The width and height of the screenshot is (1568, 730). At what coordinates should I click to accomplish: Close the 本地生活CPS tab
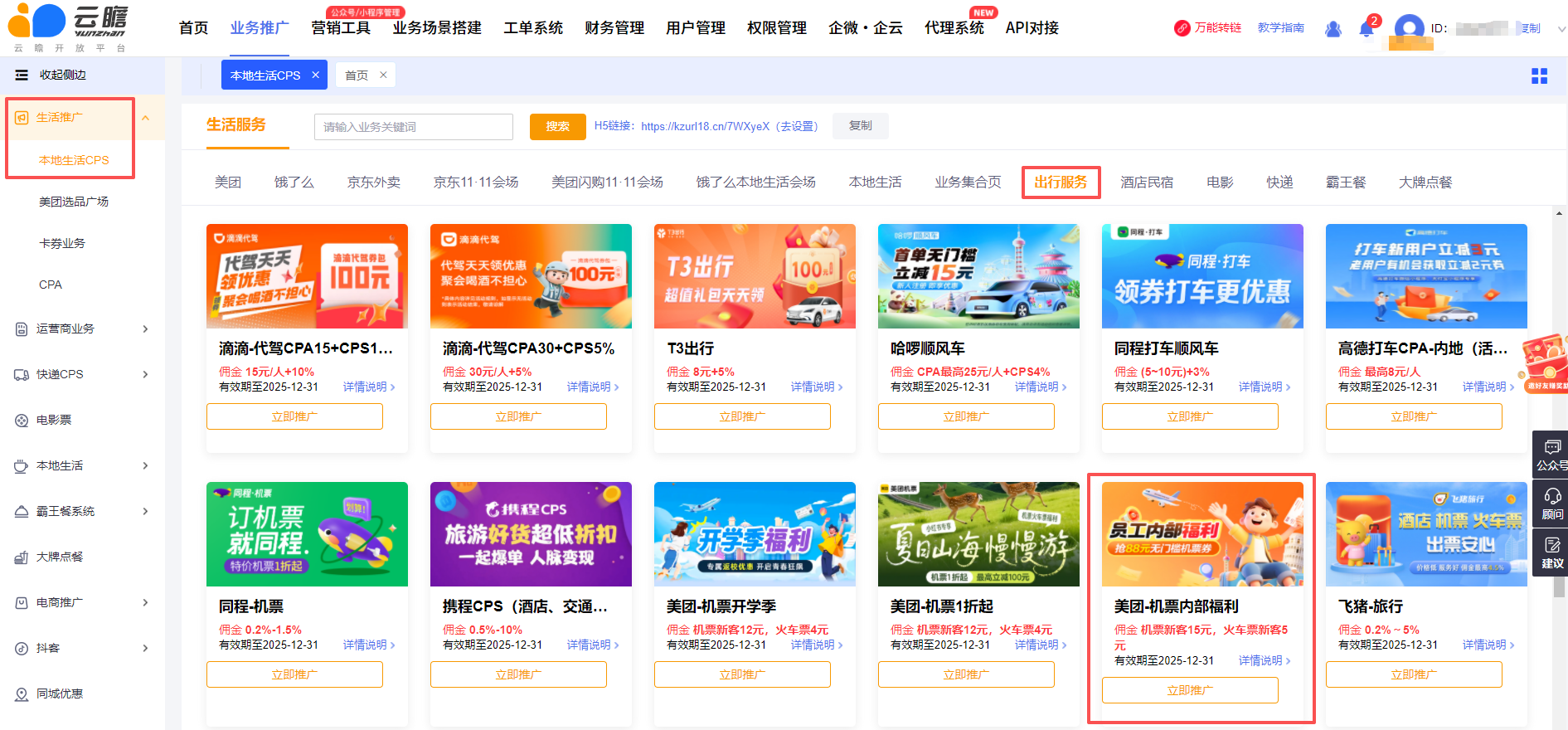pyautogui.click(x=316, y=75)
